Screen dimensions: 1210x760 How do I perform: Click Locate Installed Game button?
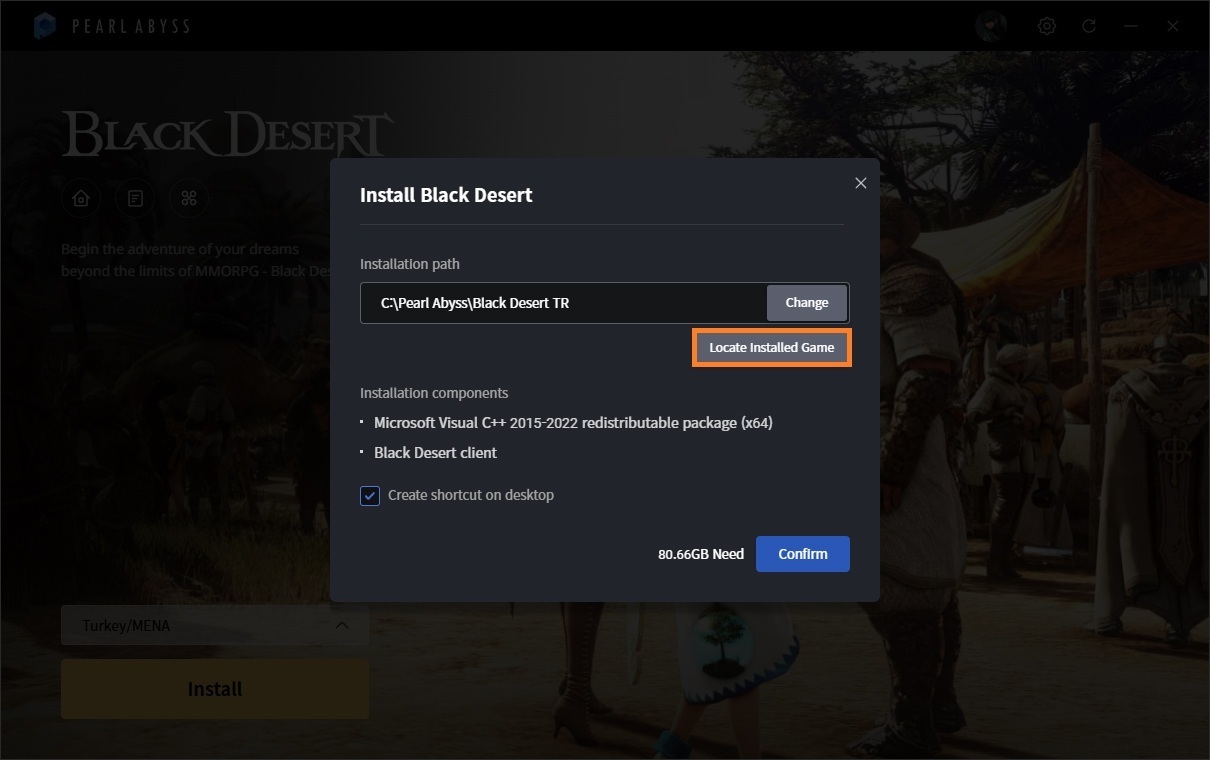772,348
